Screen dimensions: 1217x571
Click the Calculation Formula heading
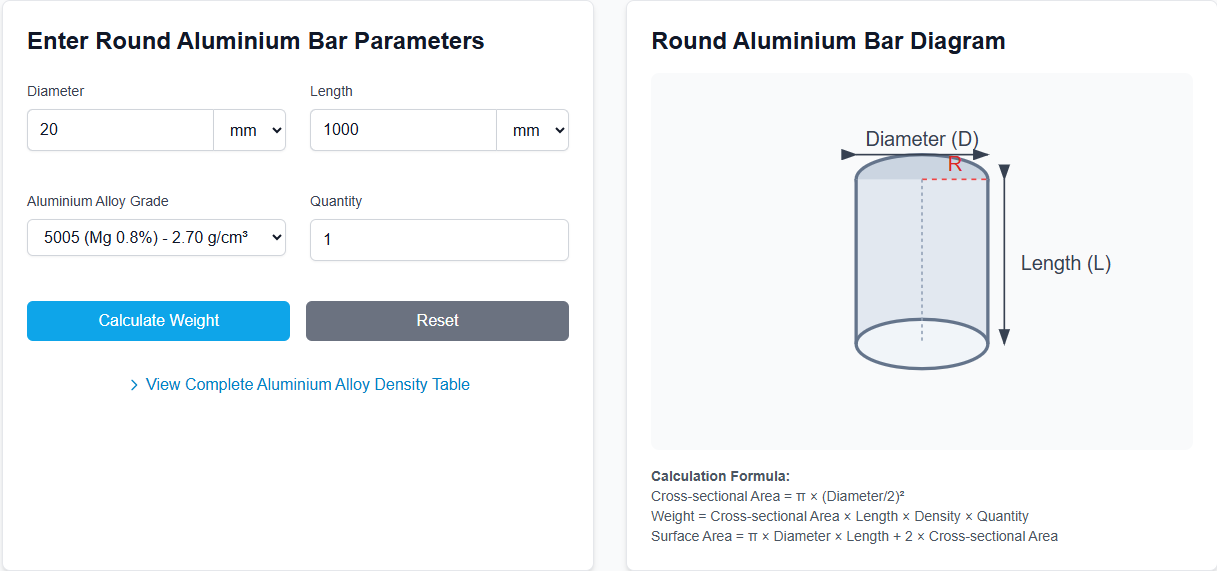720,476
